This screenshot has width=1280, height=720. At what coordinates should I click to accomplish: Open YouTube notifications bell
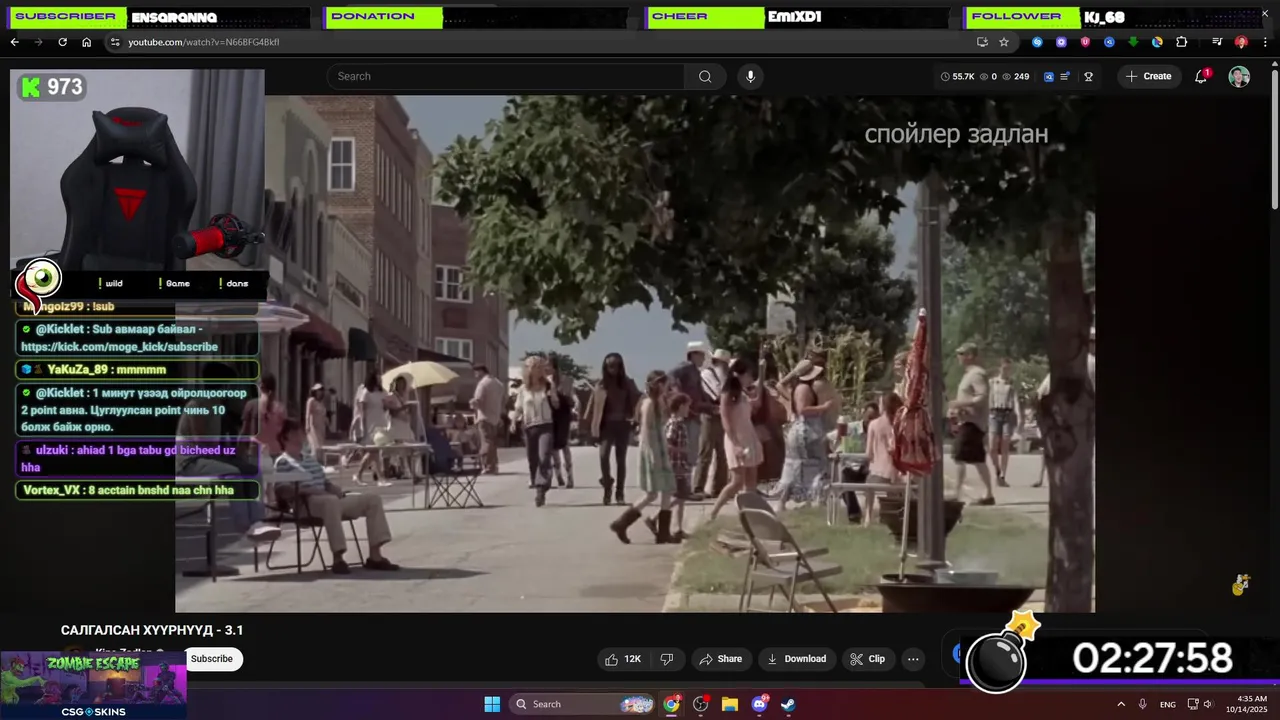point(1201,76)
